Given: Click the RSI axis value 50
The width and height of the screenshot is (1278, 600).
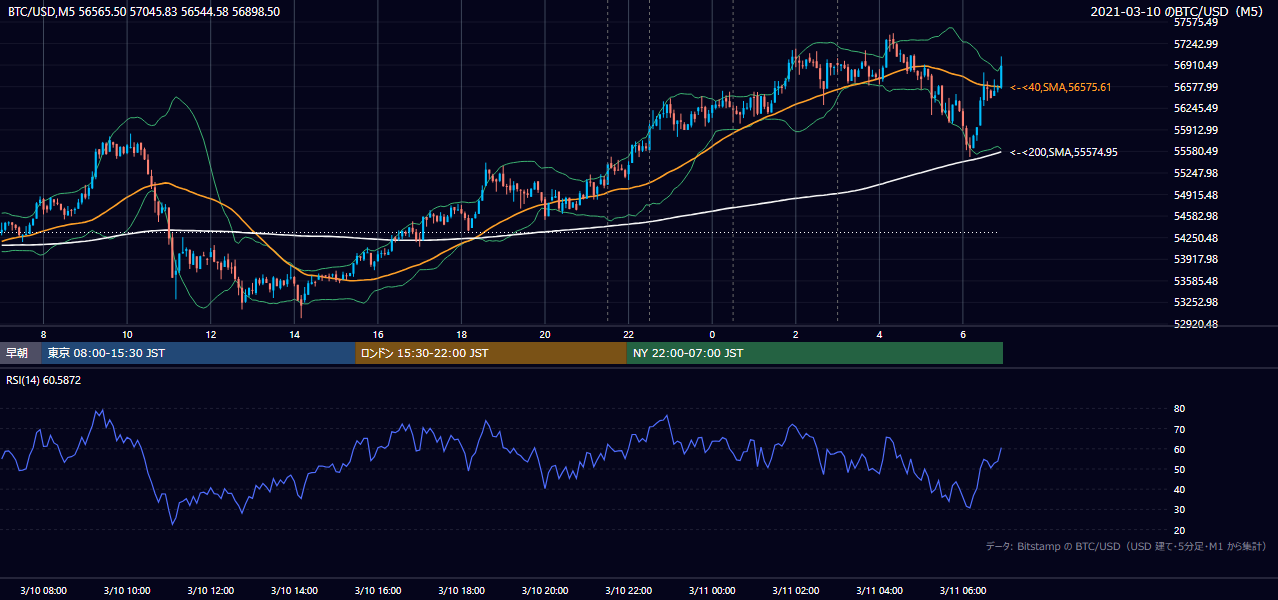Looking at the screenshot, I should pos(1179,469).
